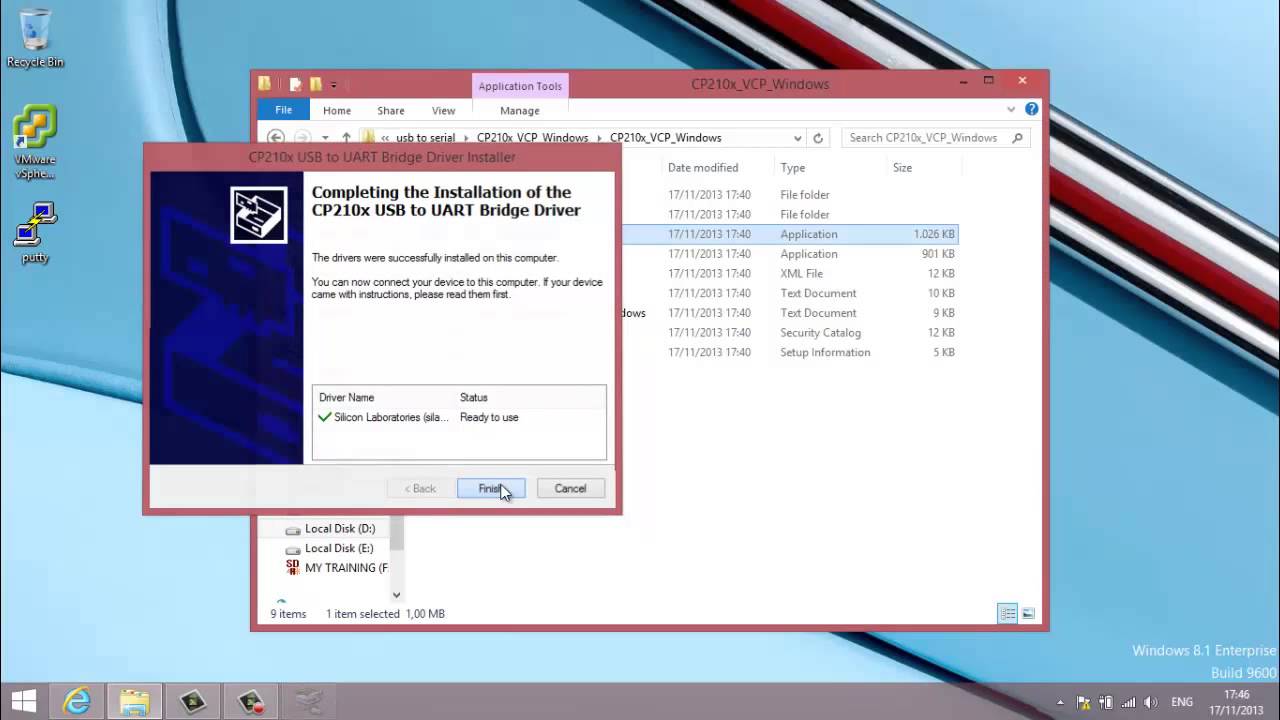The height and width of the screenshot is (720, 1280).
Task: Switch the ENG input language indicator
Action: (x=1182, y=702)
